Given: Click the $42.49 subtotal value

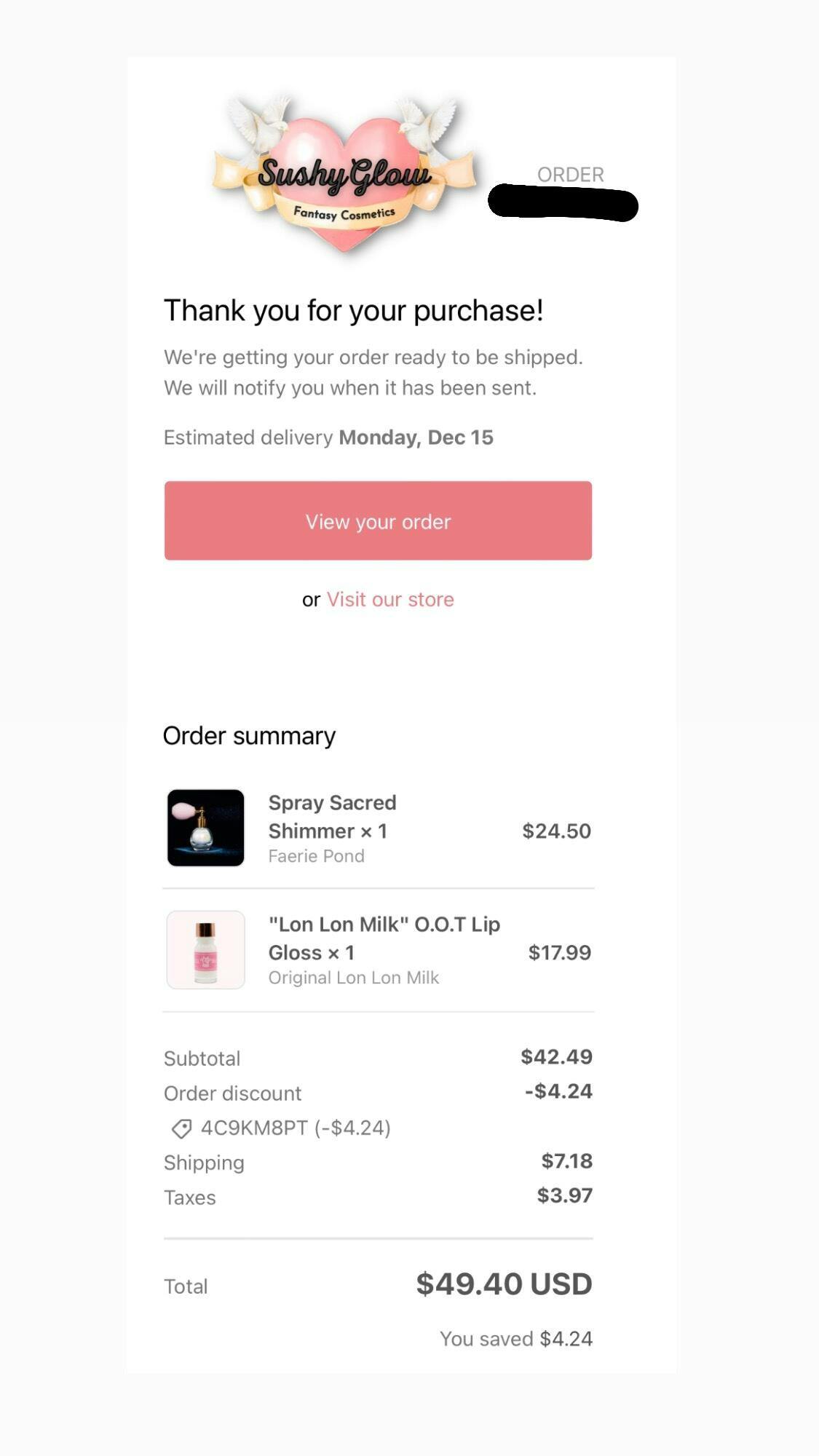Looking at the screenshot, I should [556, 1056].
